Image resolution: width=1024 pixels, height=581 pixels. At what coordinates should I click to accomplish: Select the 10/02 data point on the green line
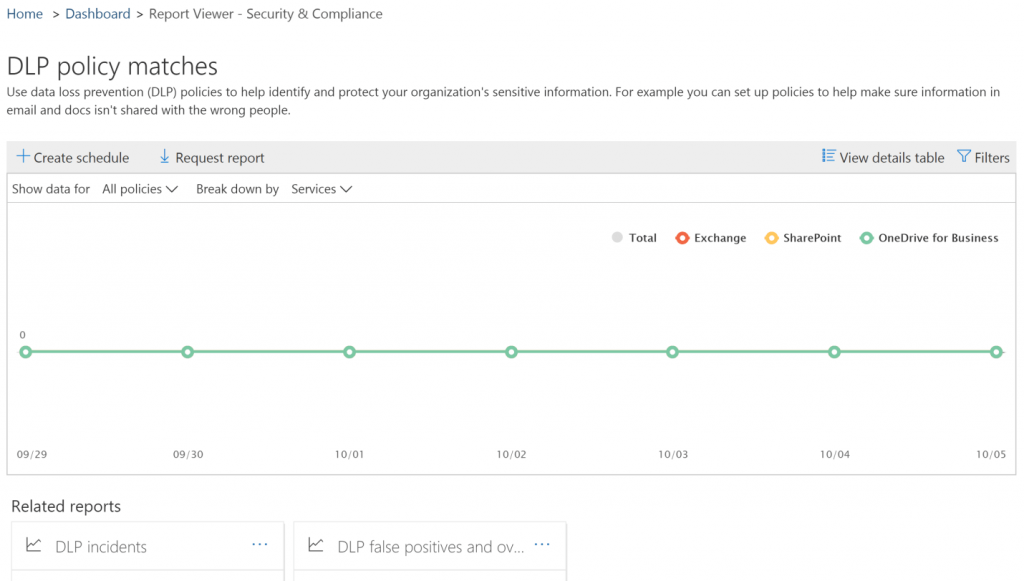(x=511, y=352)
